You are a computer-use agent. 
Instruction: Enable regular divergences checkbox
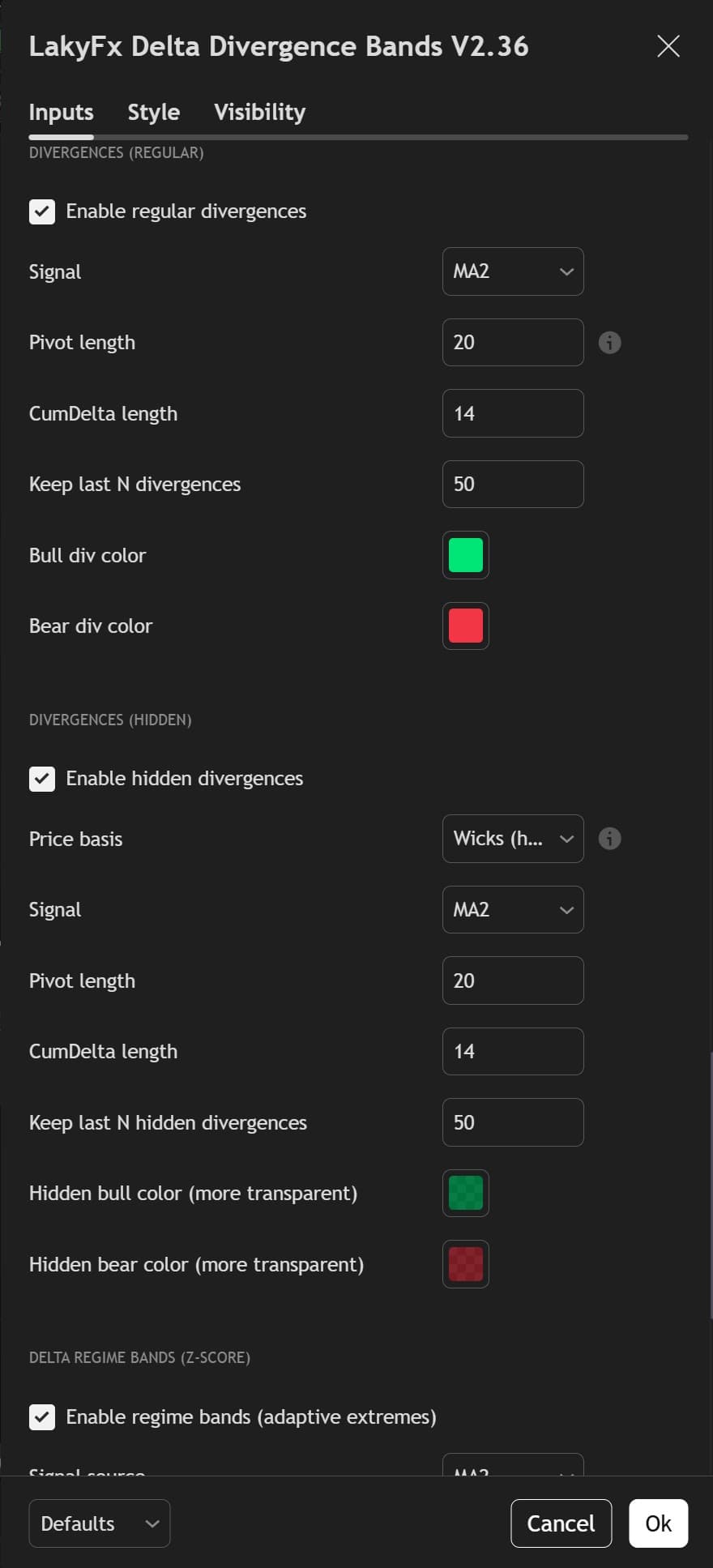tap(41, 211)
